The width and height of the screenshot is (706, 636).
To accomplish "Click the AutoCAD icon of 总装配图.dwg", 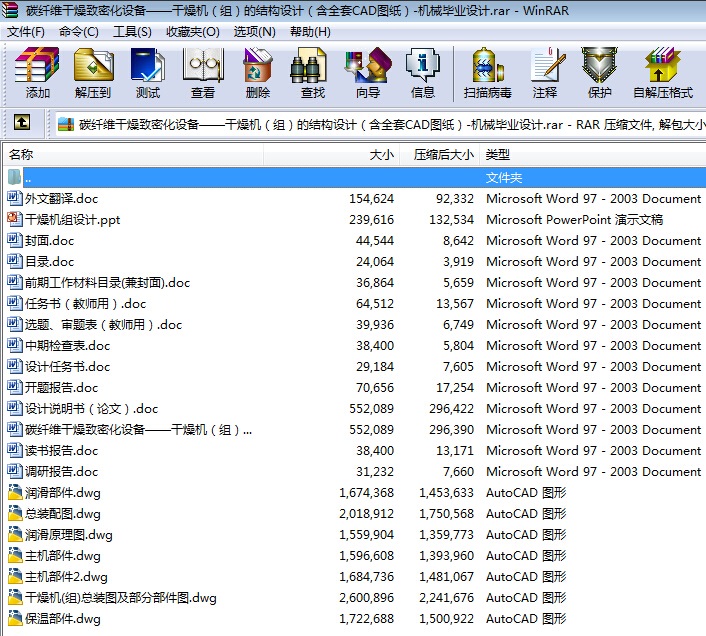I will [x=15, y=514].
